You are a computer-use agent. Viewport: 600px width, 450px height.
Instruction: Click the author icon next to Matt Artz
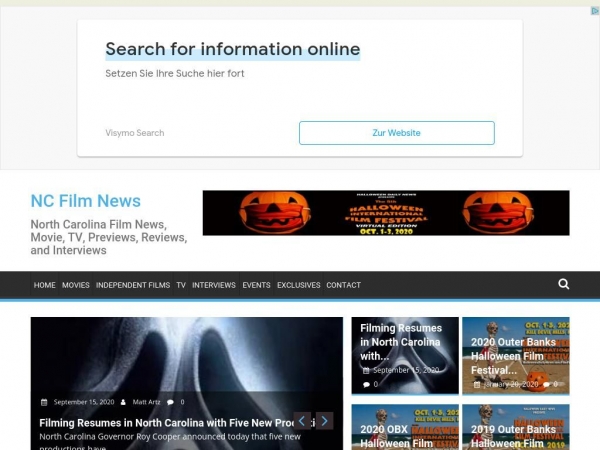(x=123, y=402)
